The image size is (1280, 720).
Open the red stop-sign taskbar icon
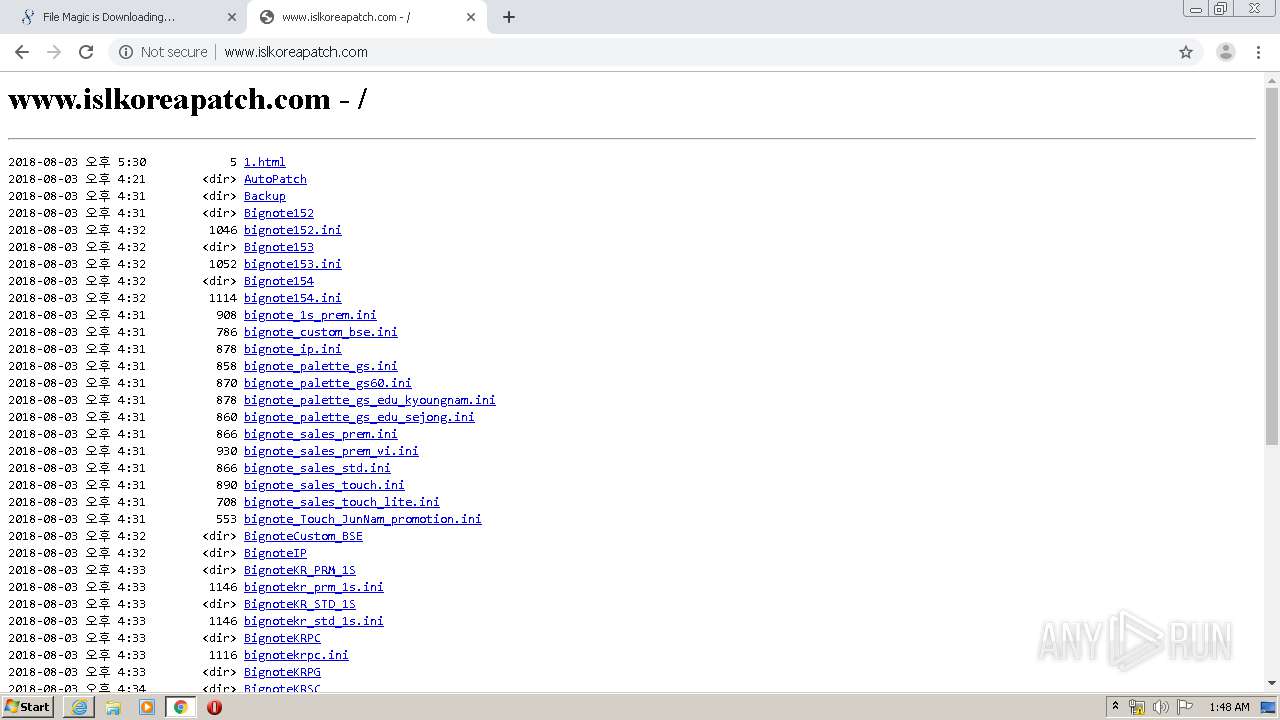point(214,707)
